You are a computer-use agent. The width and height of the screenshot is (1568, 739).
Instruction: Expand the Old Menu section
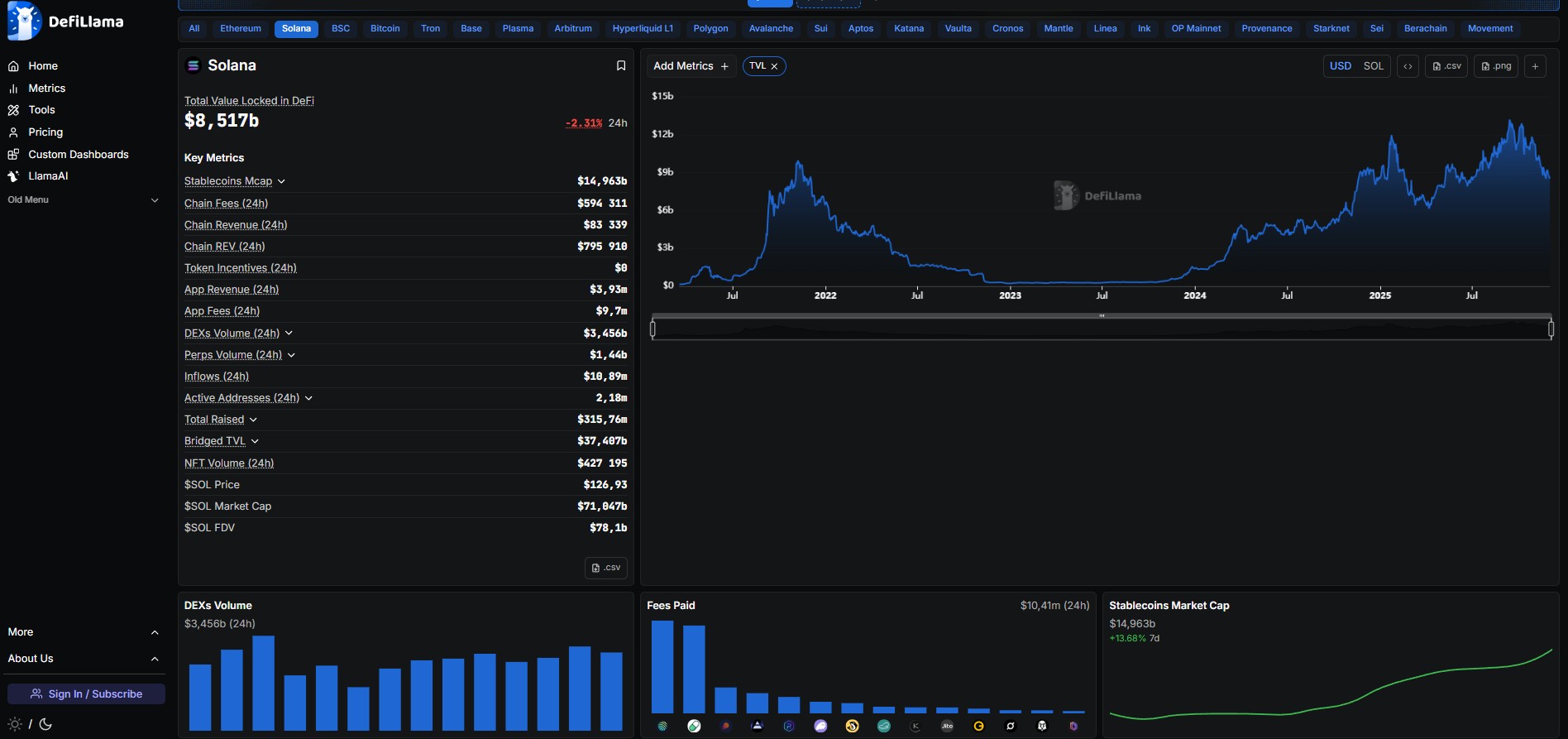(x=154, y=200)
